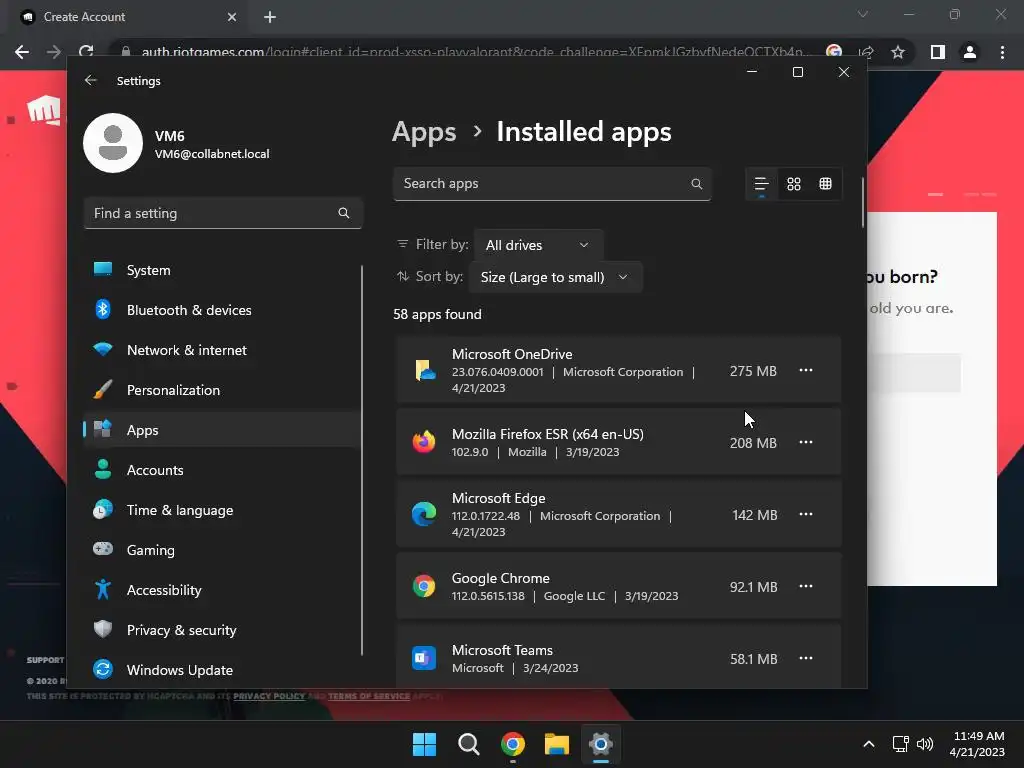This screenshot has height=768, width=1024.
Task: Open Bluetooth & devices settings
Action: pos(223,310)
